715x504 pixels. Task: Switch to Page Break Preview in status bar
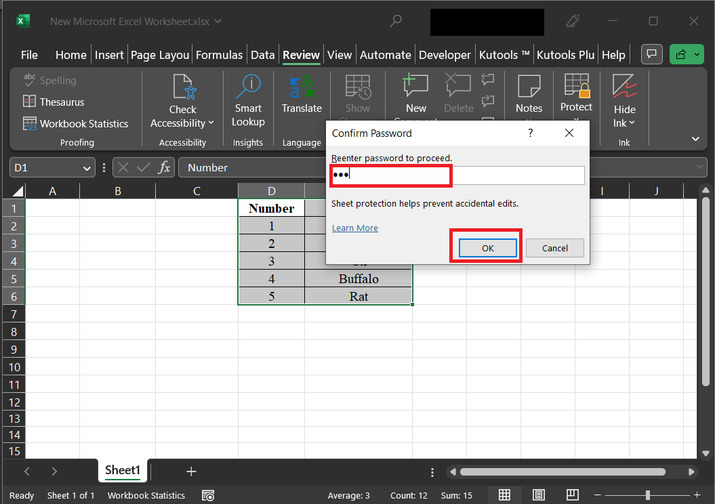[573, 495]
